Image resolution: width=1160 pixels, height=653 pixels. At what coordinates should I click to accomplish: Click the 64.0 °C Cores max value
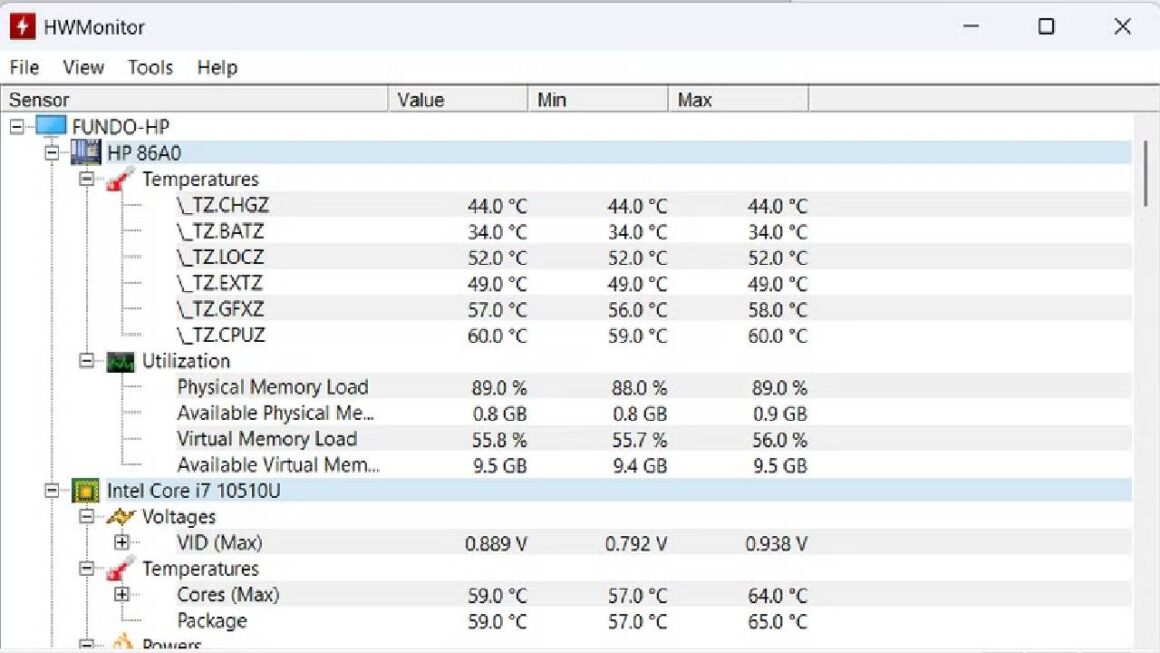[777, 596]
